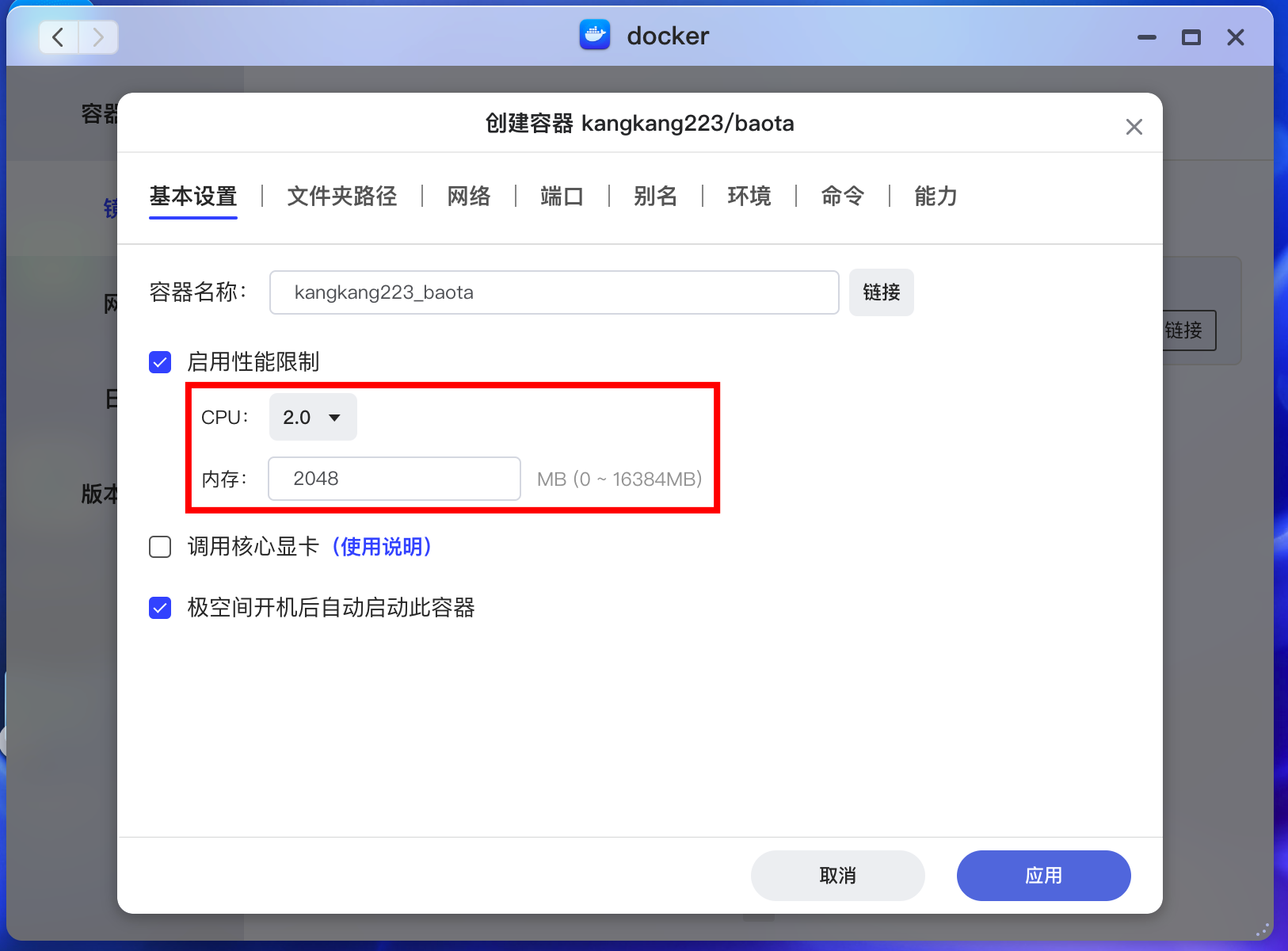Click the container name input field
This screenshot has height=951, width=1288.
[x=554, y=292]
